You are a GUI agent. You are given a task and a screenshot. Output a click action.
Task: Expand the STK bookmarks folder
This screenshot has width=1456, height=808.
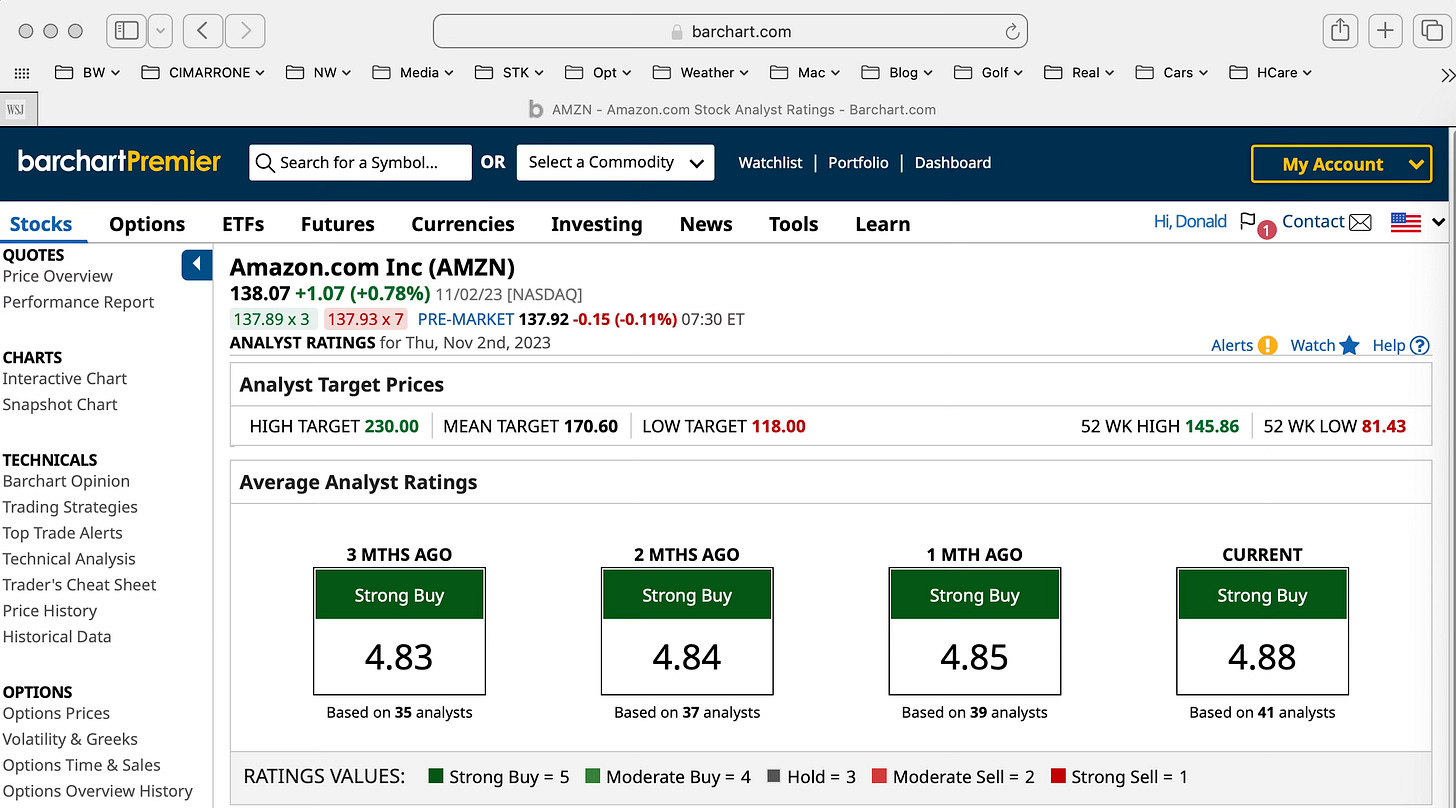(509, 73)
